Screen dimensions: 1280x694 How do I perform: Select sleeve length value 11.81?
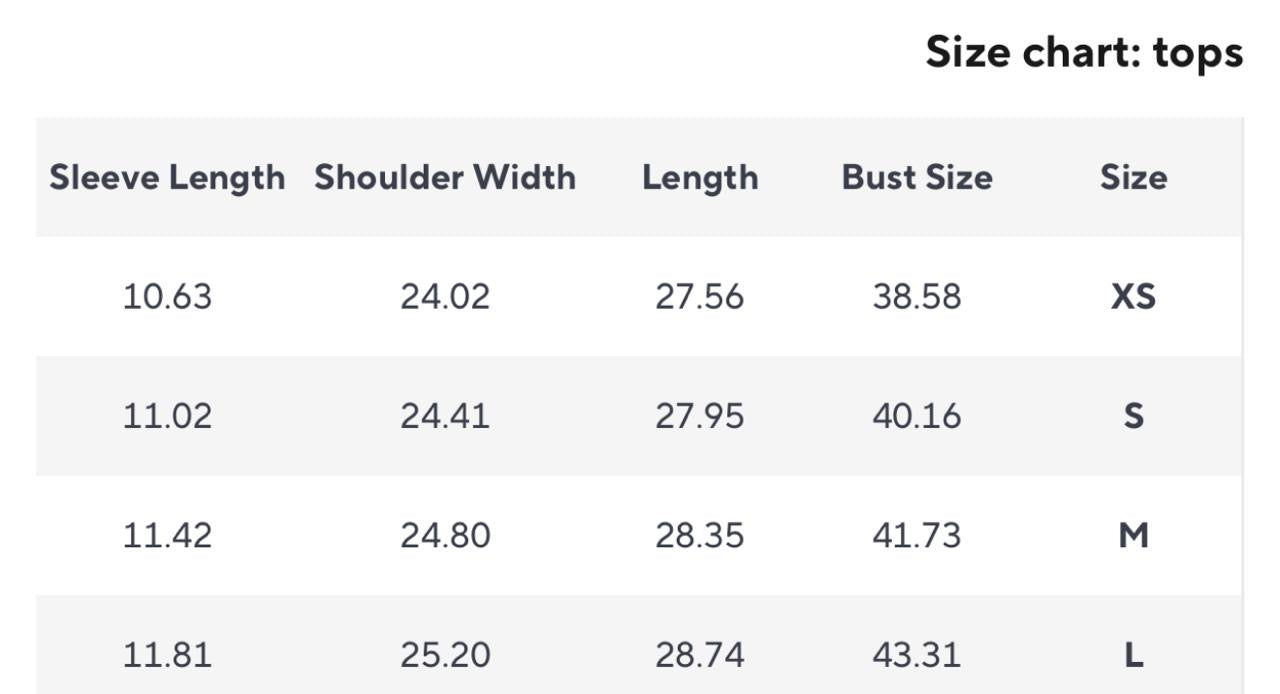167,654
